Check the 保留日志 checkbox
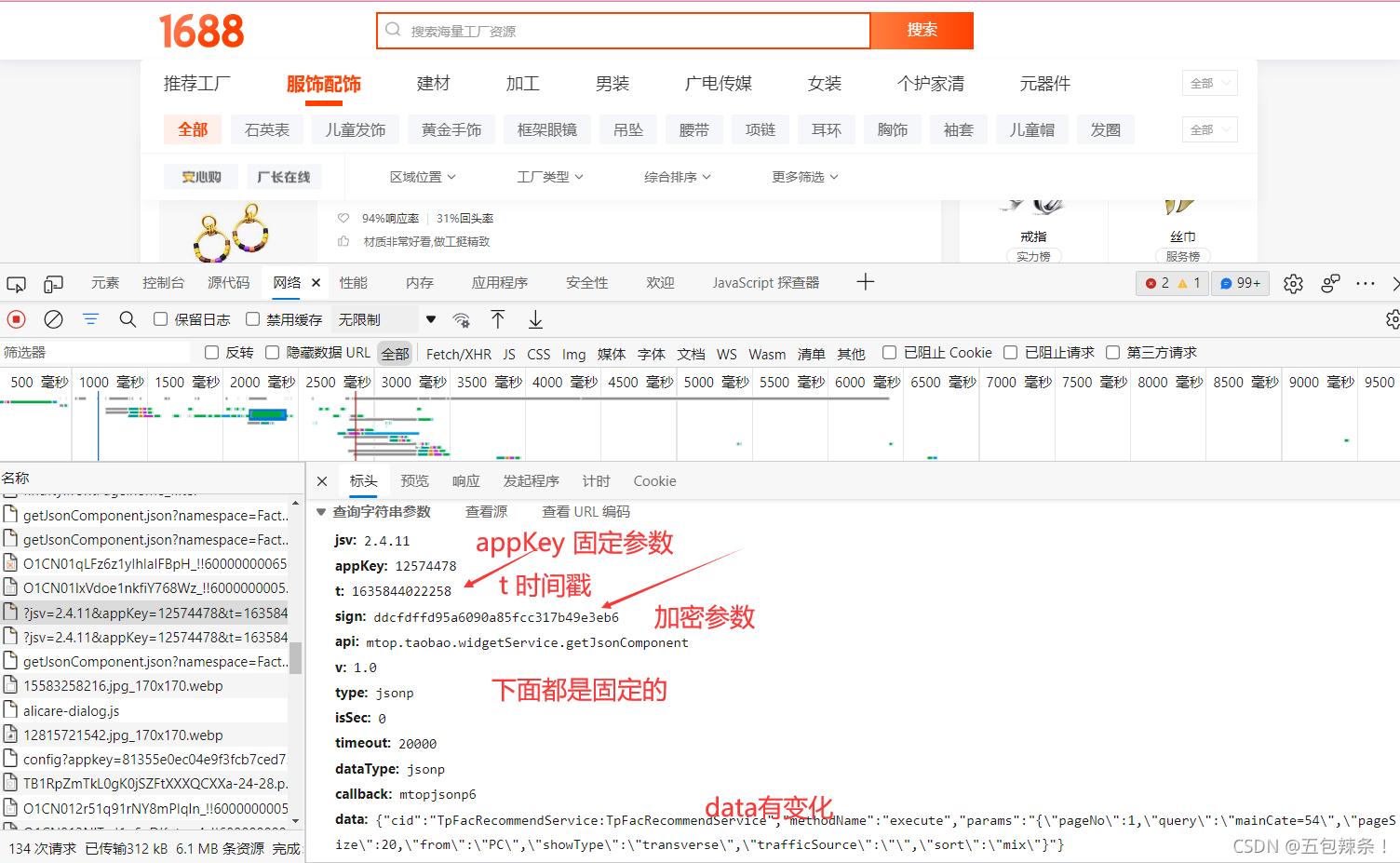The image size is (1400, 863). pos(160,318)
